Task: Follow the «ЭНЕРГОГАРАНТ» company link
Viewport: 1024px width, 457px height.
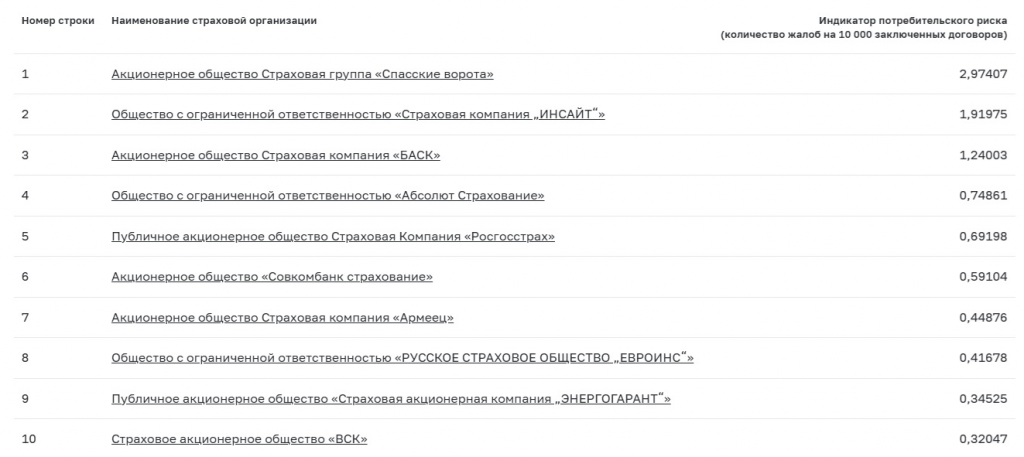Action: [x=391, y=399]
